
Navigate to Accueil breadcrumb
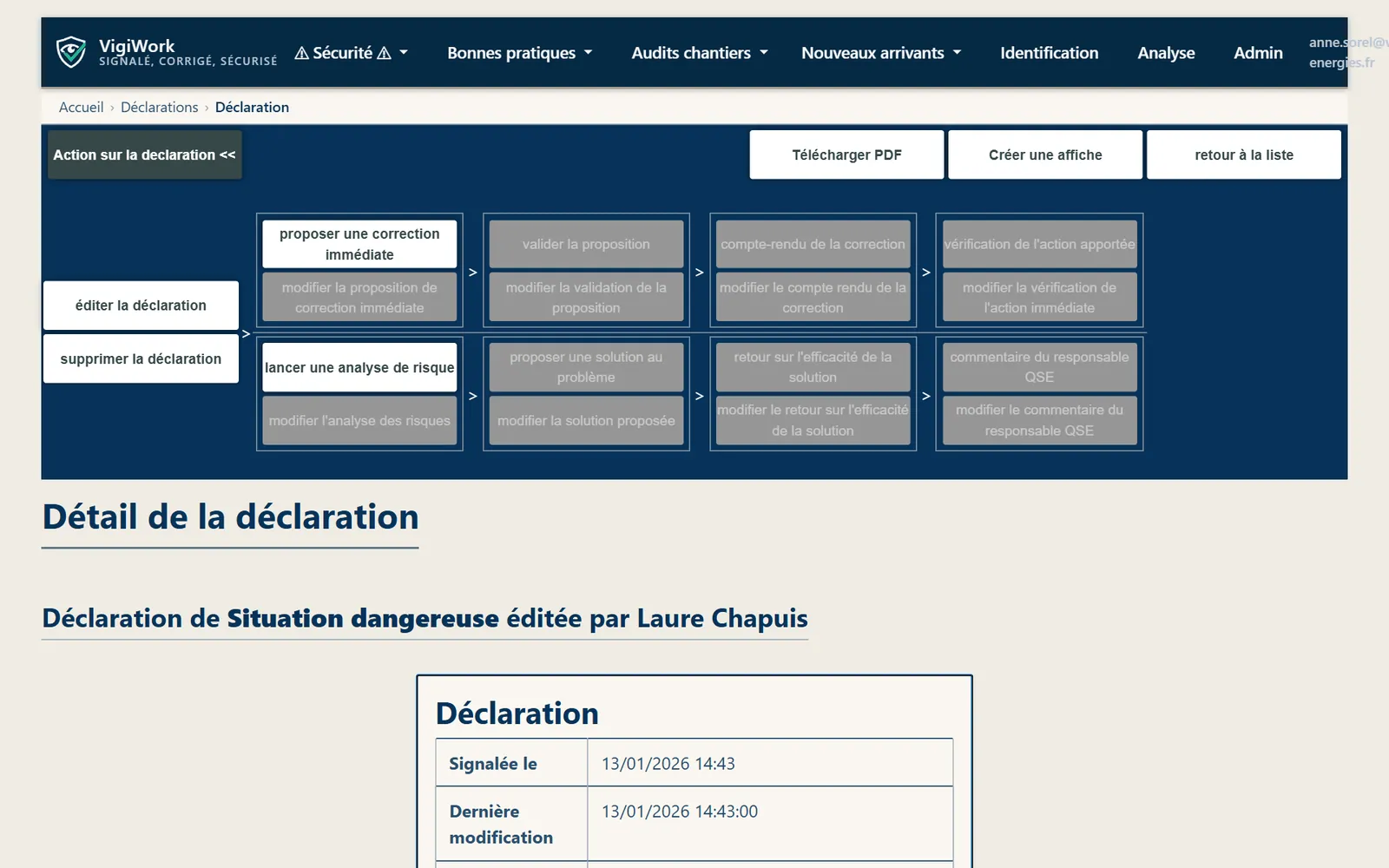[x=81, y=107]
